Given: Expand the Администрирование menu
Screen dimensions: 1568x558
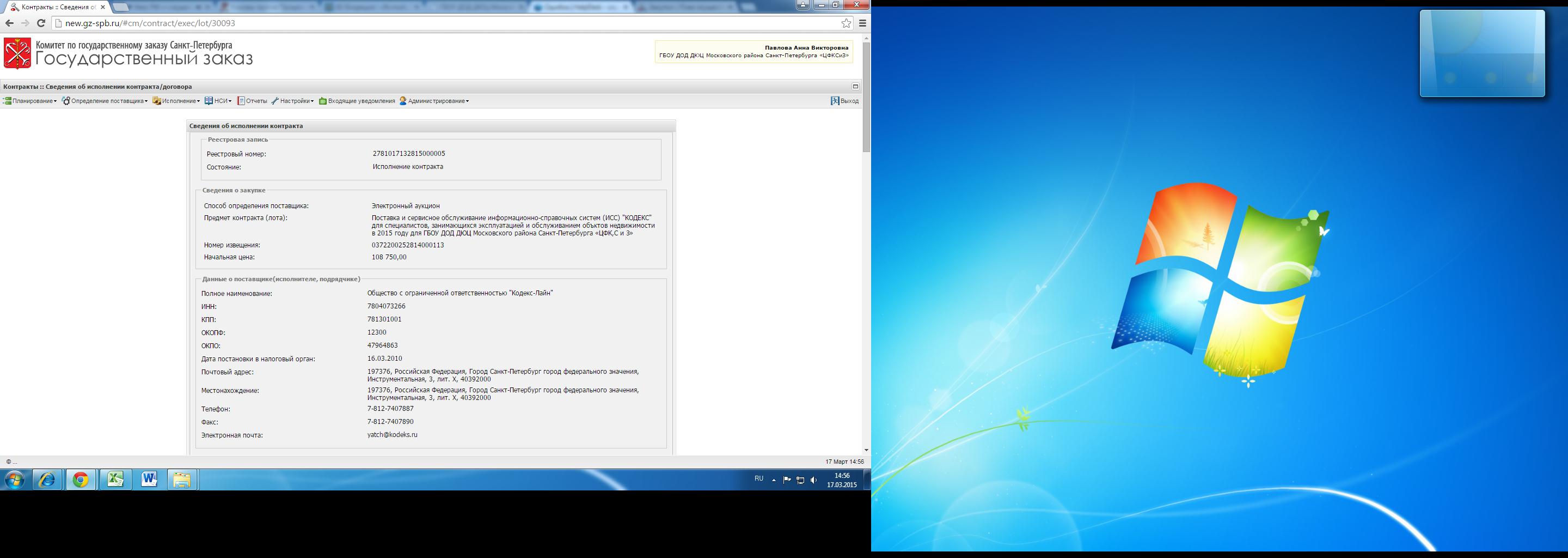Looking at the screenshot, I should pyautogui.click(x=434, y=101).
